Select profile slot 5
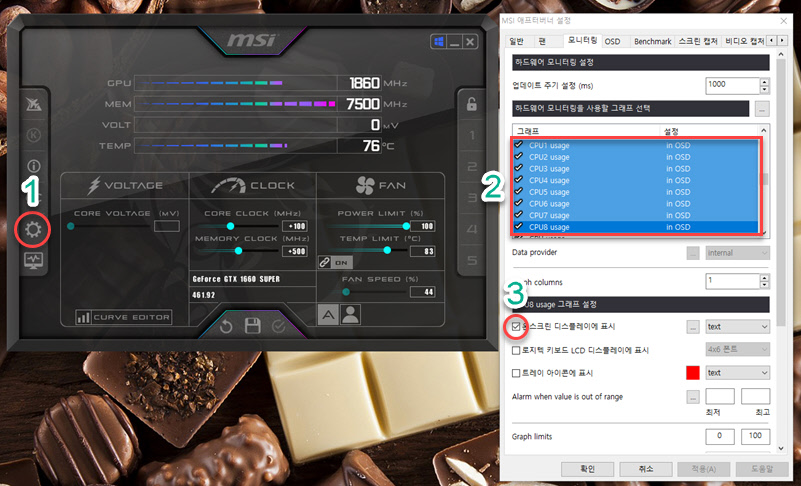Image resolution: width=801 pixels, height=486 pixels. [472, 260]
